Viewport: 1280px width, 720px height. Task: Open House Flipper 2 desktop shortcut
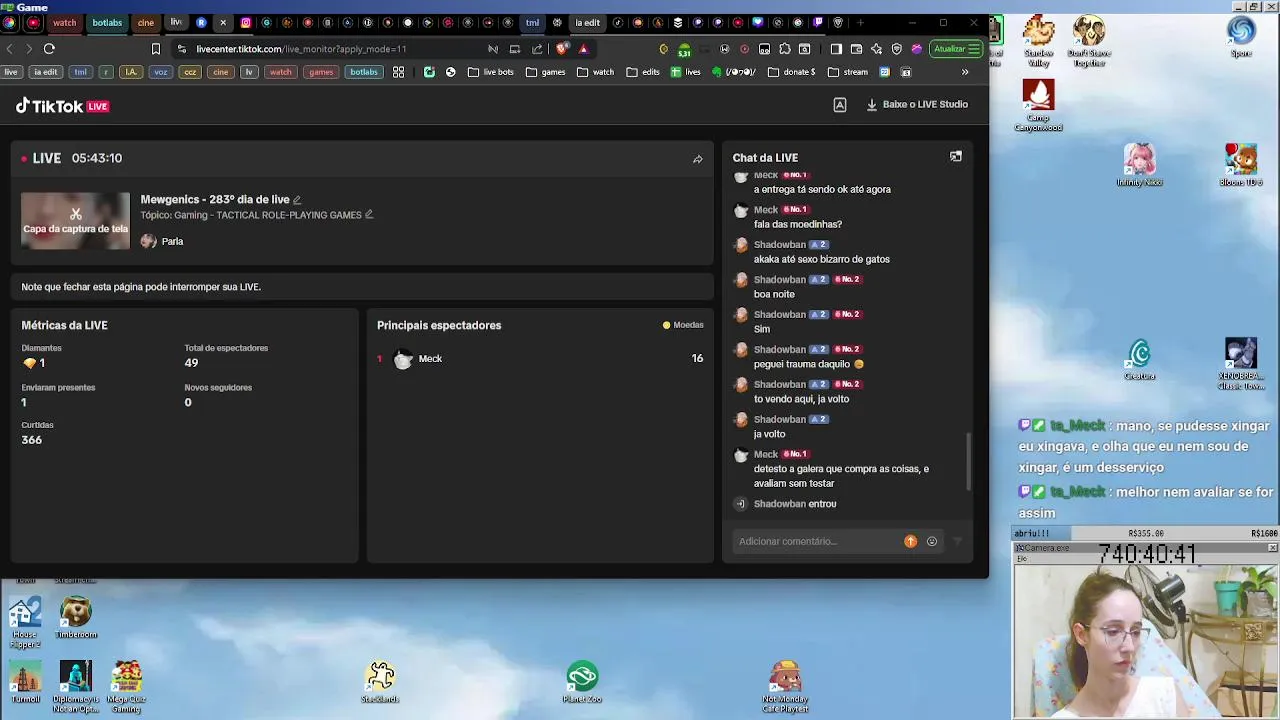click(x=25, y=623)
